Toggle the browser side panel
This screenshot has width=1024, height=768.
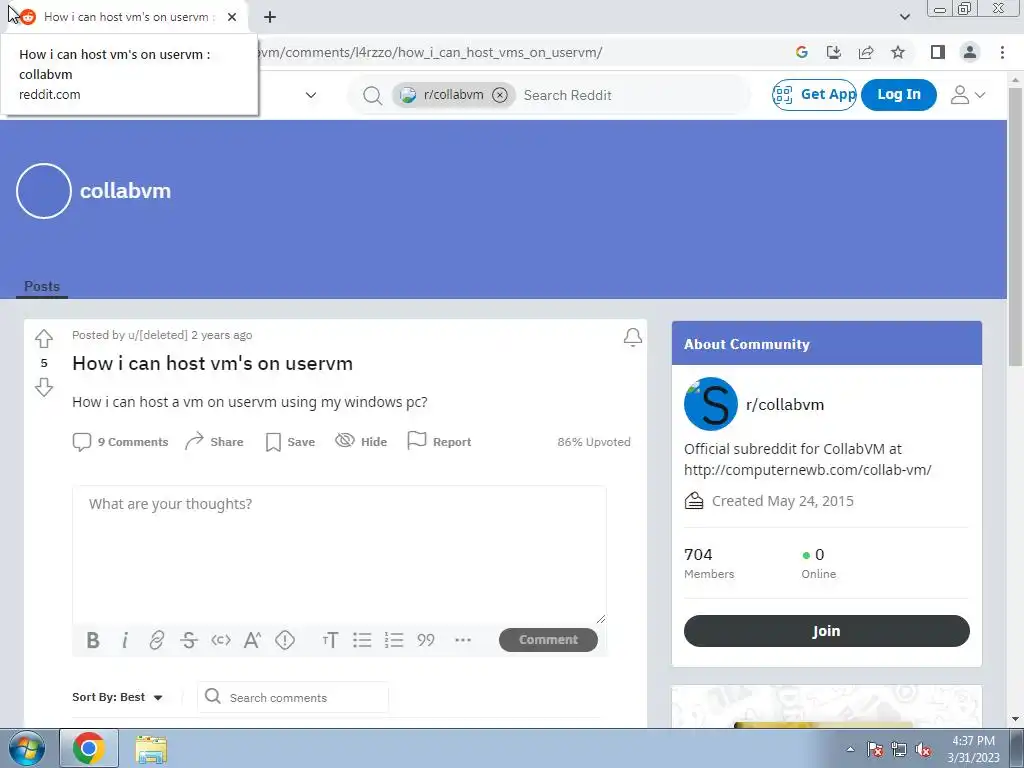[x=938, y=52]
